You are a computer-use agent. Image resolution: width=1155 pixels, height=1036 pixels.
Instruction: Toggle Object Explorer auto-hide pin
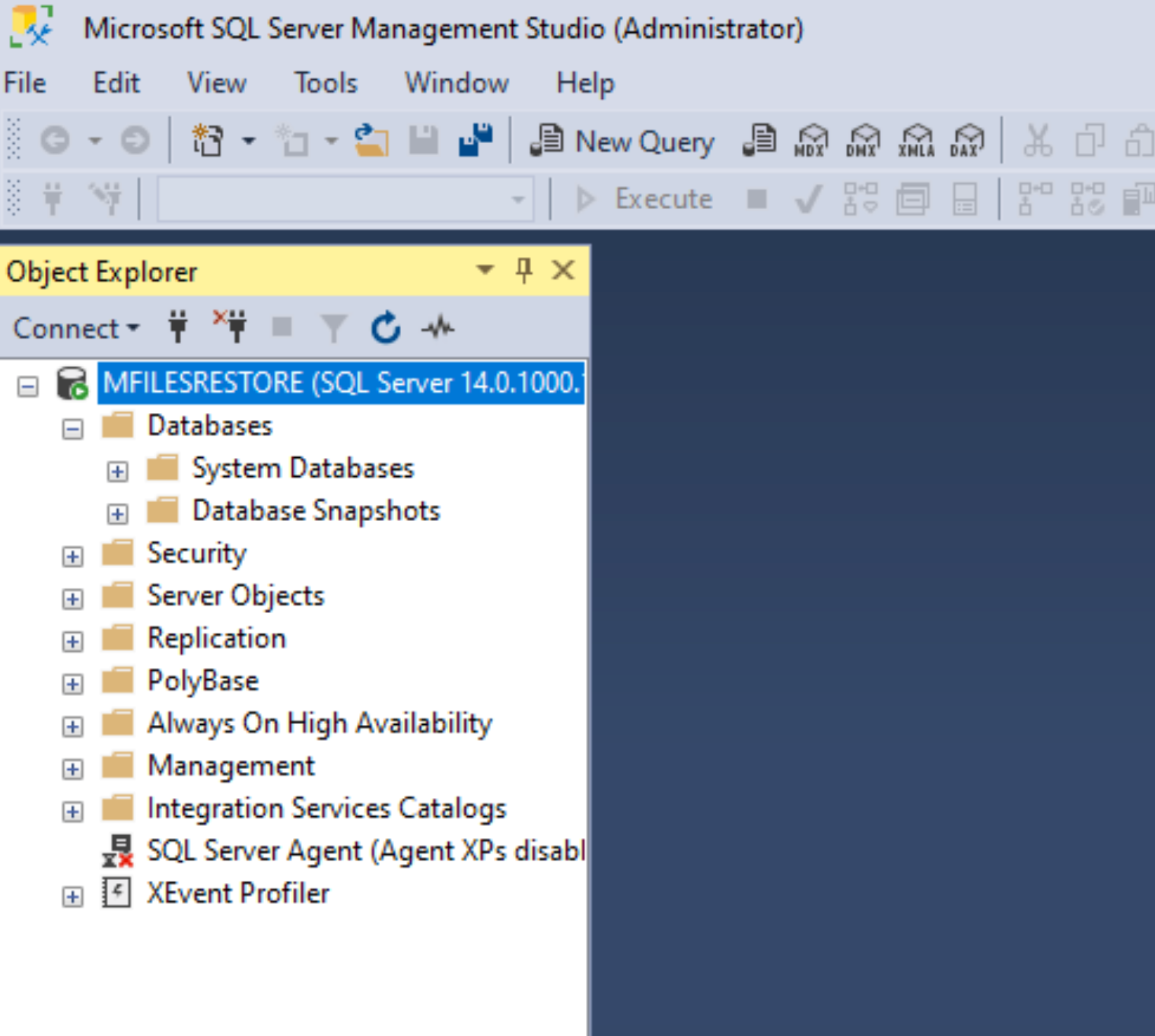[x=523, y=270]
